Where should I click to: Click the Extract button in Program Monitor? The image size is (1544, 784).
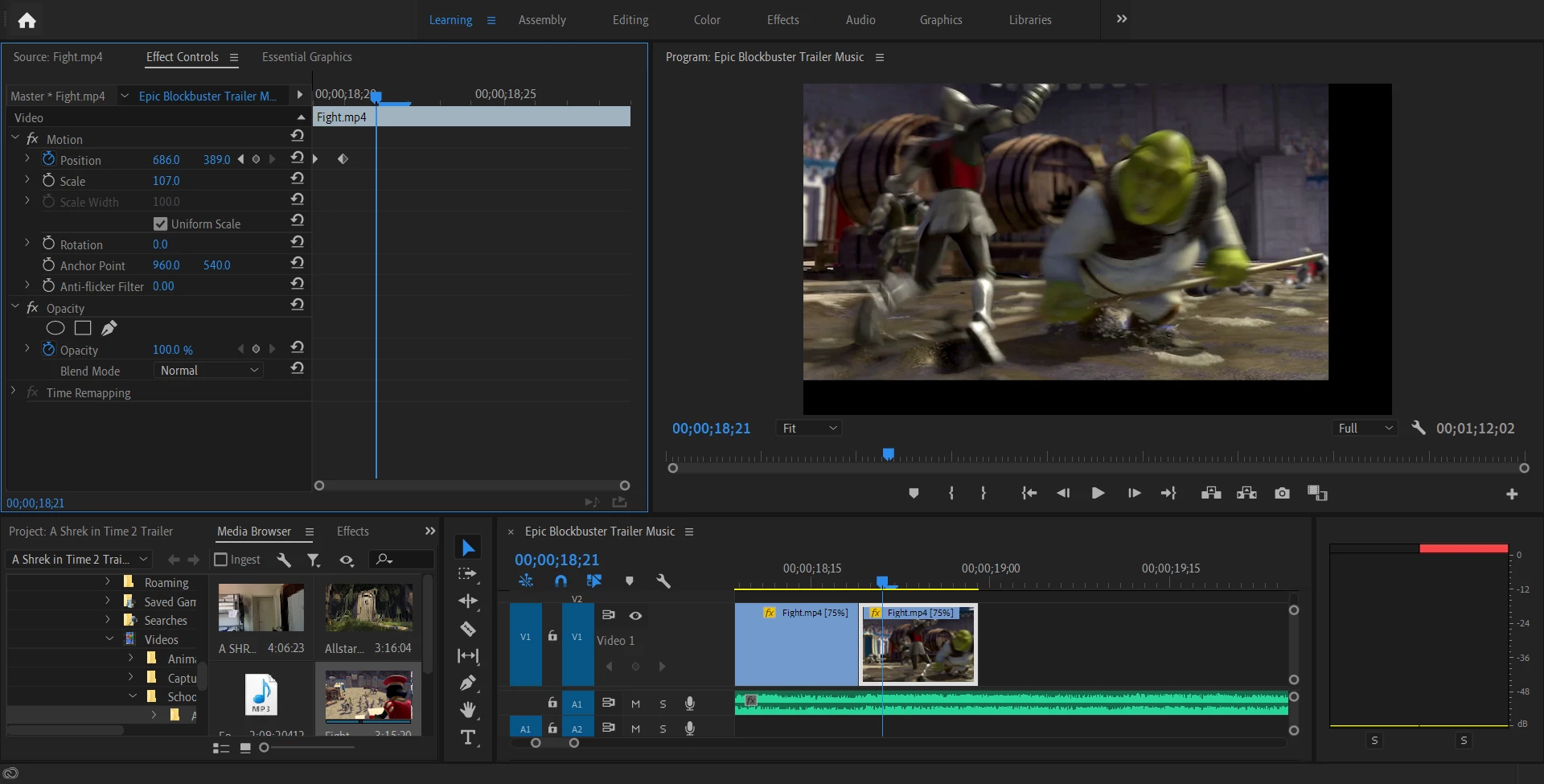coord(1246,493)
